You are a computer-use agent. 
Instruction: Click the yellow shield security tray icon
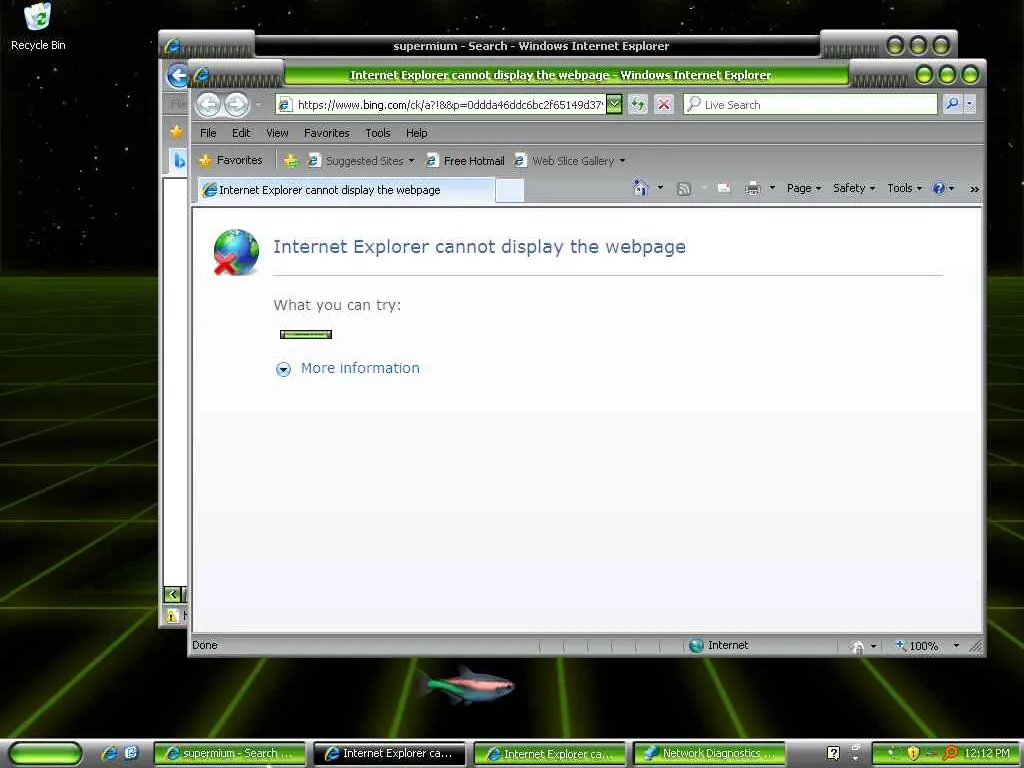(912, 753)
